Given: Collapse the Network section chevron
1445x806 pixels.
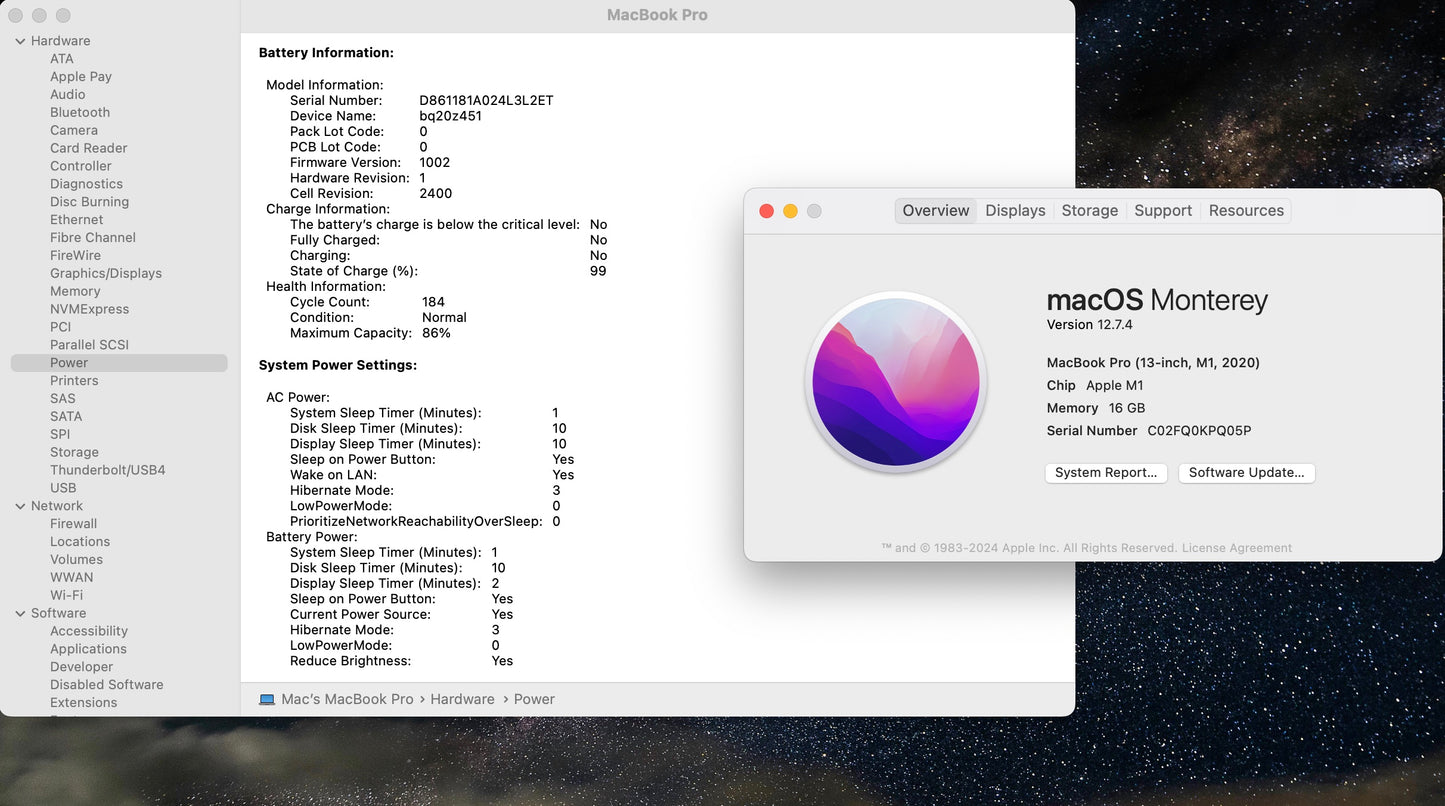Looking at the screenshot, I should point(20,506).
